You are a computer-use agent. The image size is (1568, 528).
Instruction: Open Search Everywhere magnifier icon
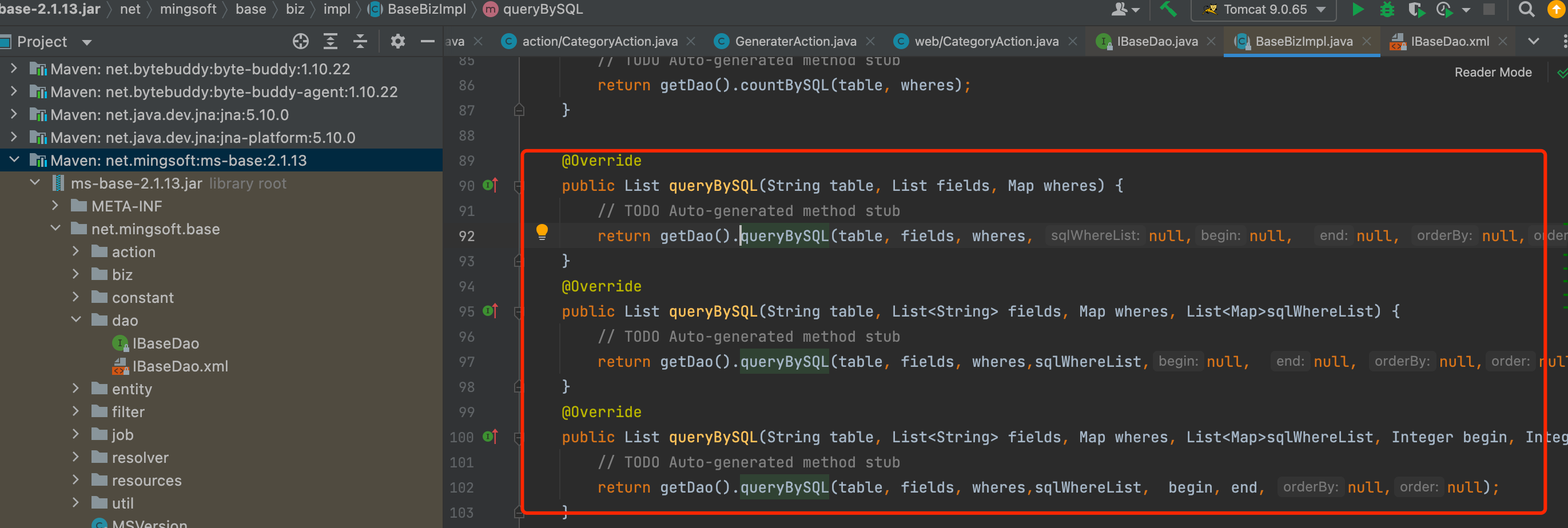coord(1526,9)
